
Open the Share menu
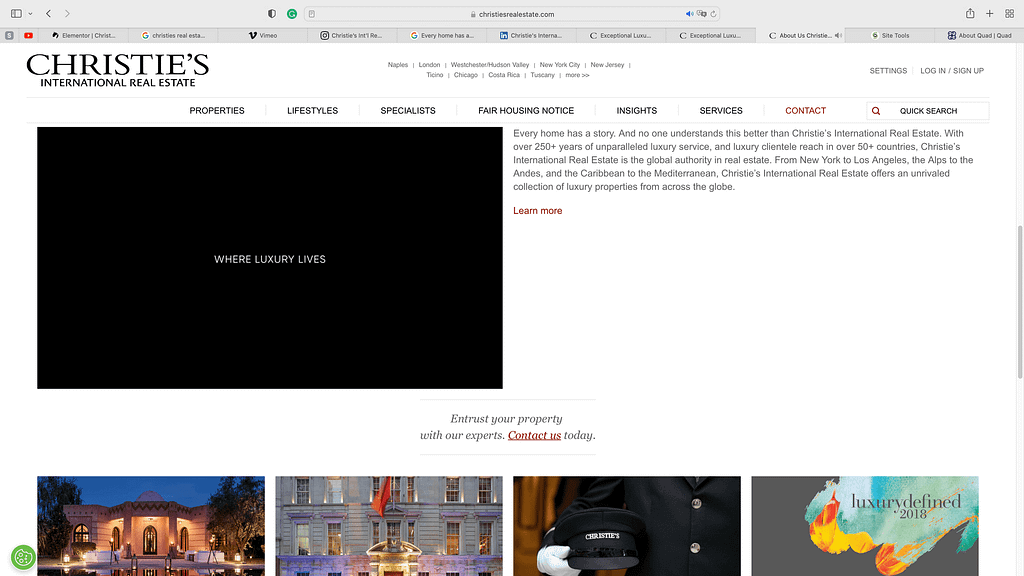click(x=970, y=14)
